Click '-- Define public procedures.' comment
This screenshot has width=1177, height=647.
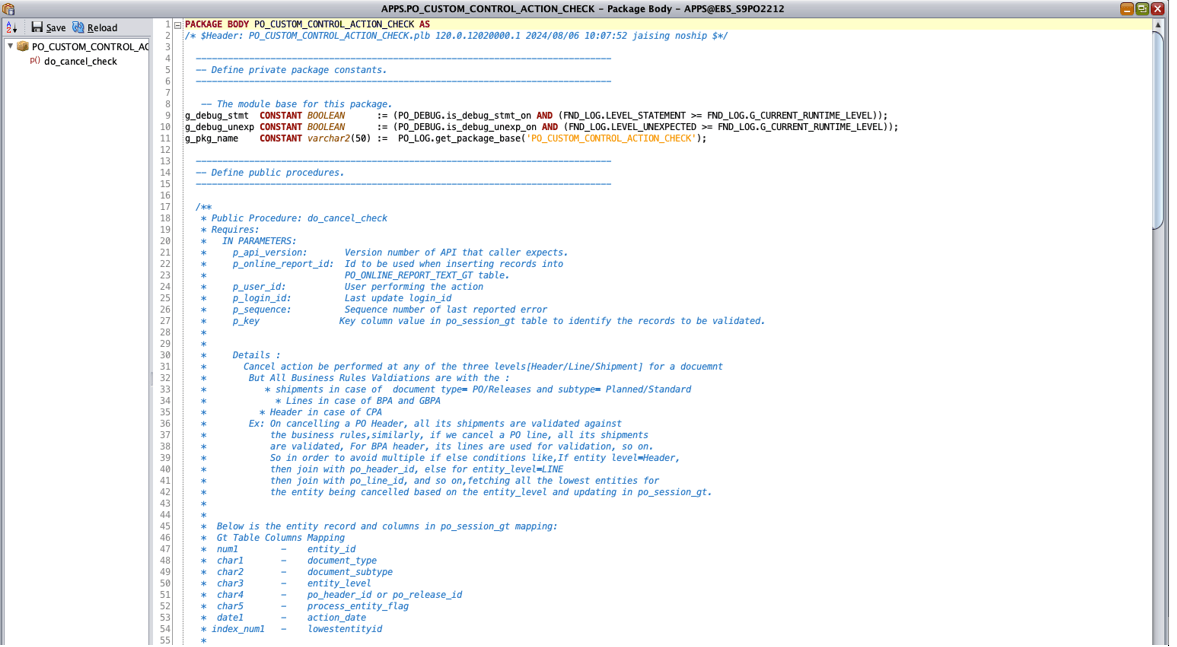(269, 173)
